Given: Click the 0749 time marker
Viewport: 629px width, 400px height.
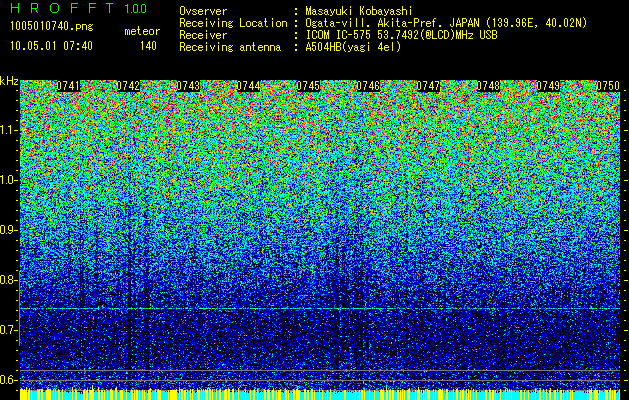Looking at the screenshot, I should pos(548,86).
